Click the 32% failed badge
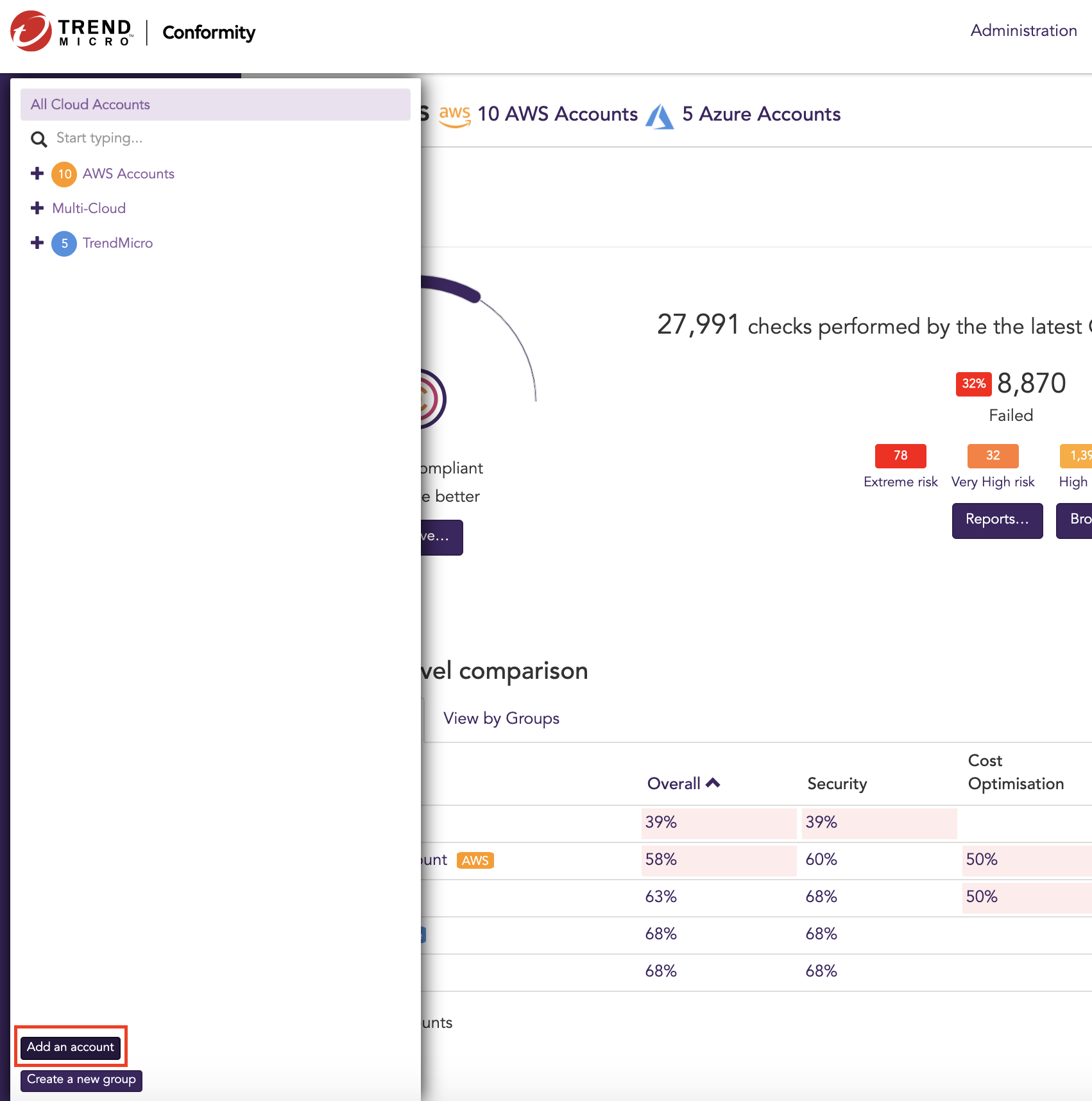The width and height of the screenshot is (1092, 1101). [x=973, y=384]
